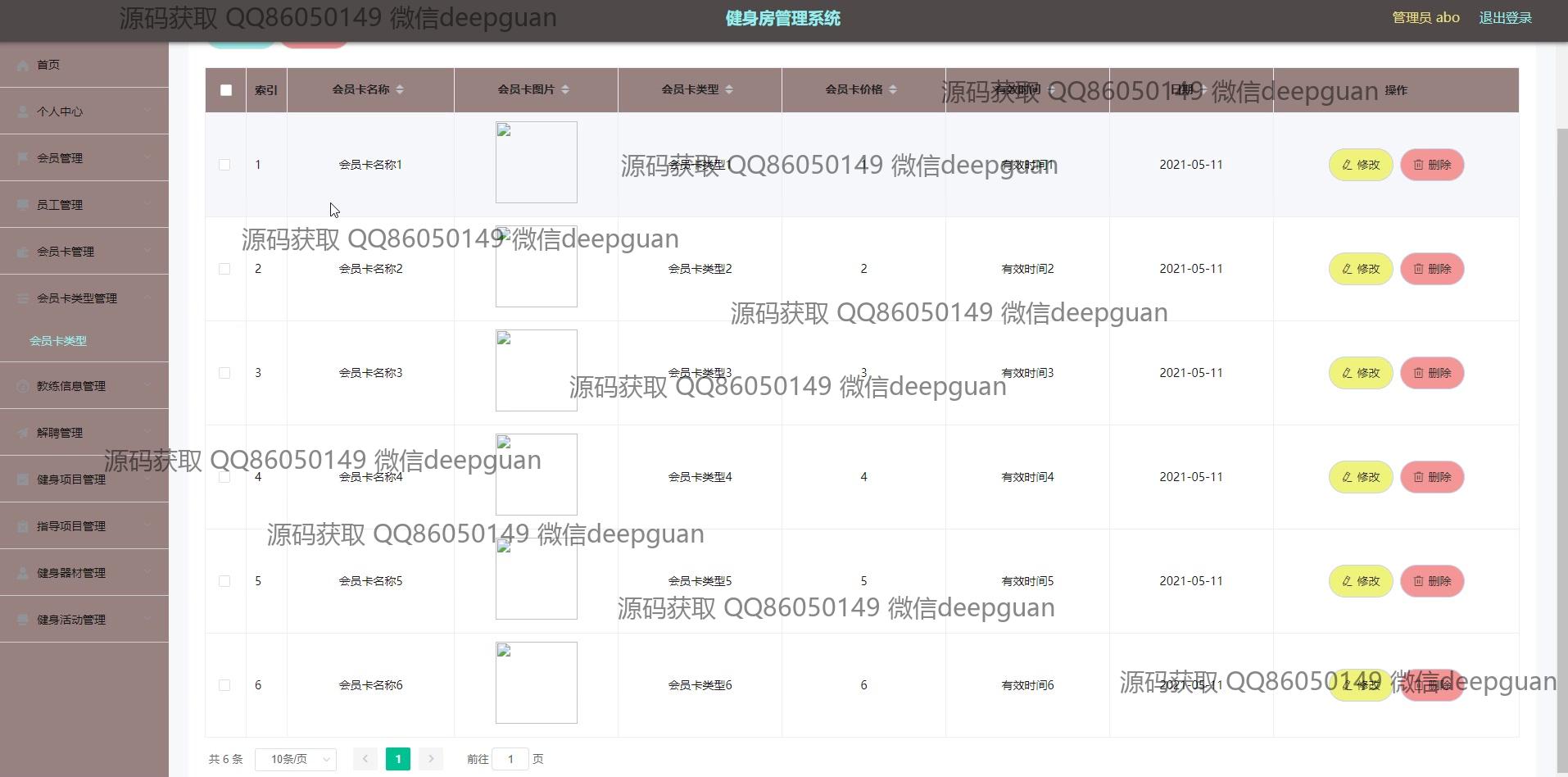Click the 退出登录 logout link
The image size is (1568, 777).
pyautogui.click(x=1505, y=18)
